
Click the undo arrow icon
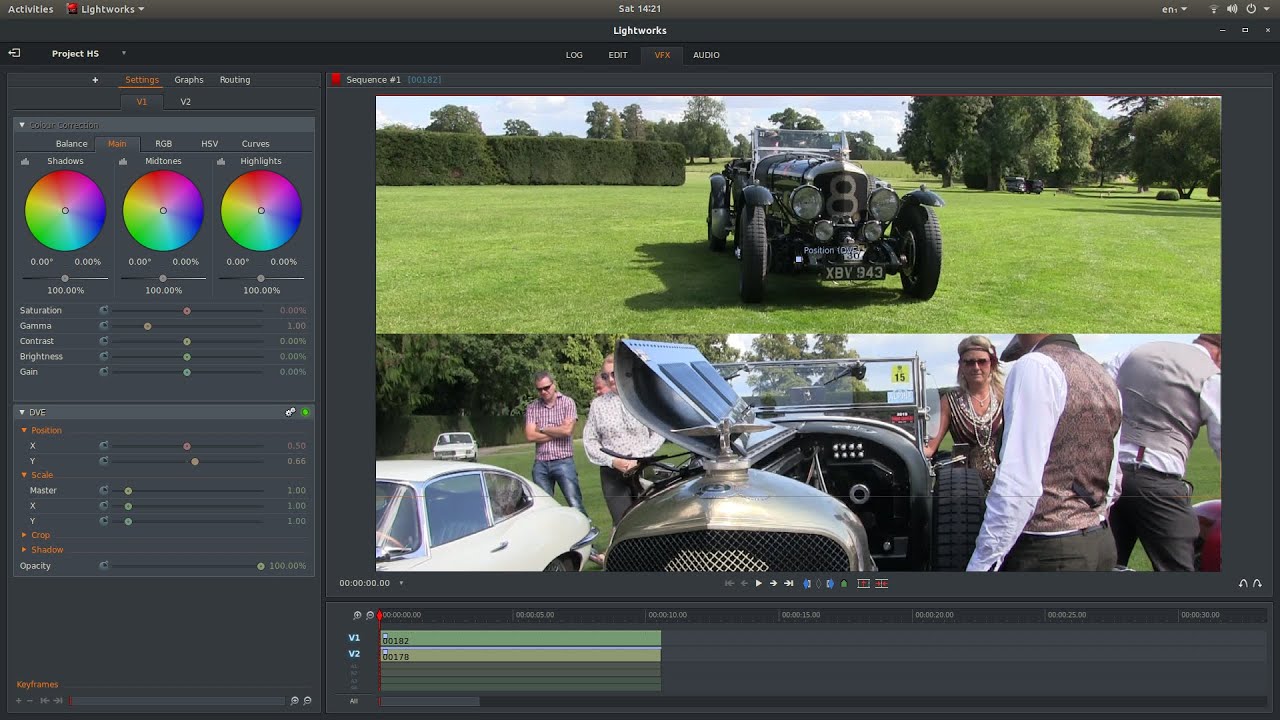[x=1243, y=583]
